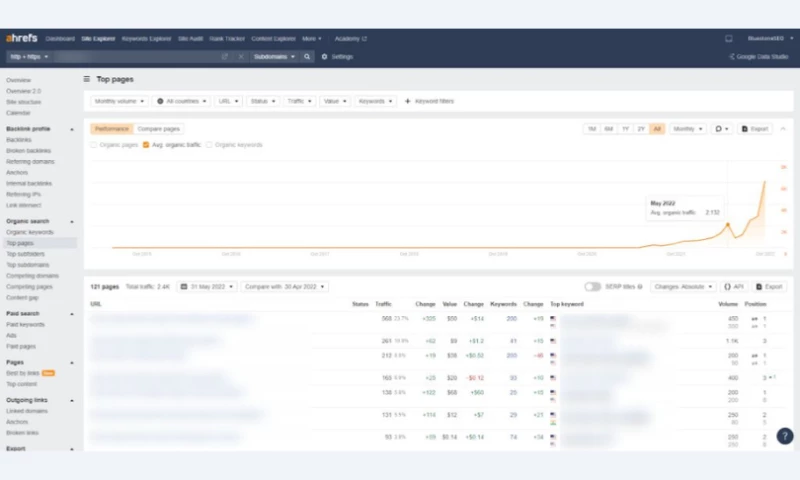Click the blurred URL input field
The image size is (800, 480).
point(137,57)
